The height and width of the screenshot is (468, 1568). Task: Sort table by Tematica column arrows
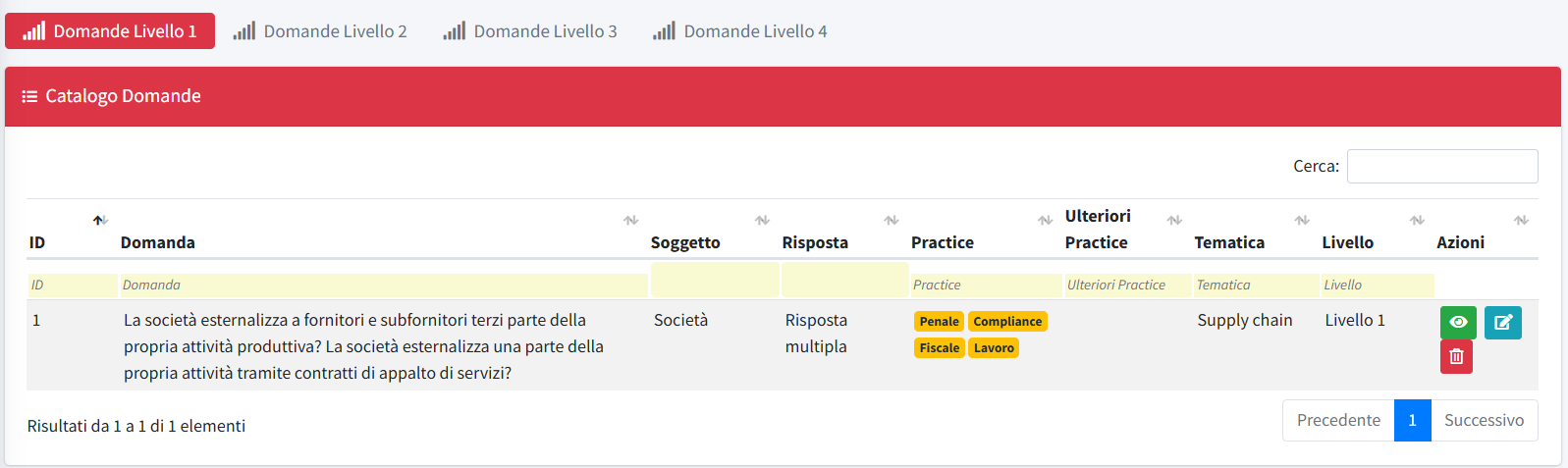click(1302, 220)
